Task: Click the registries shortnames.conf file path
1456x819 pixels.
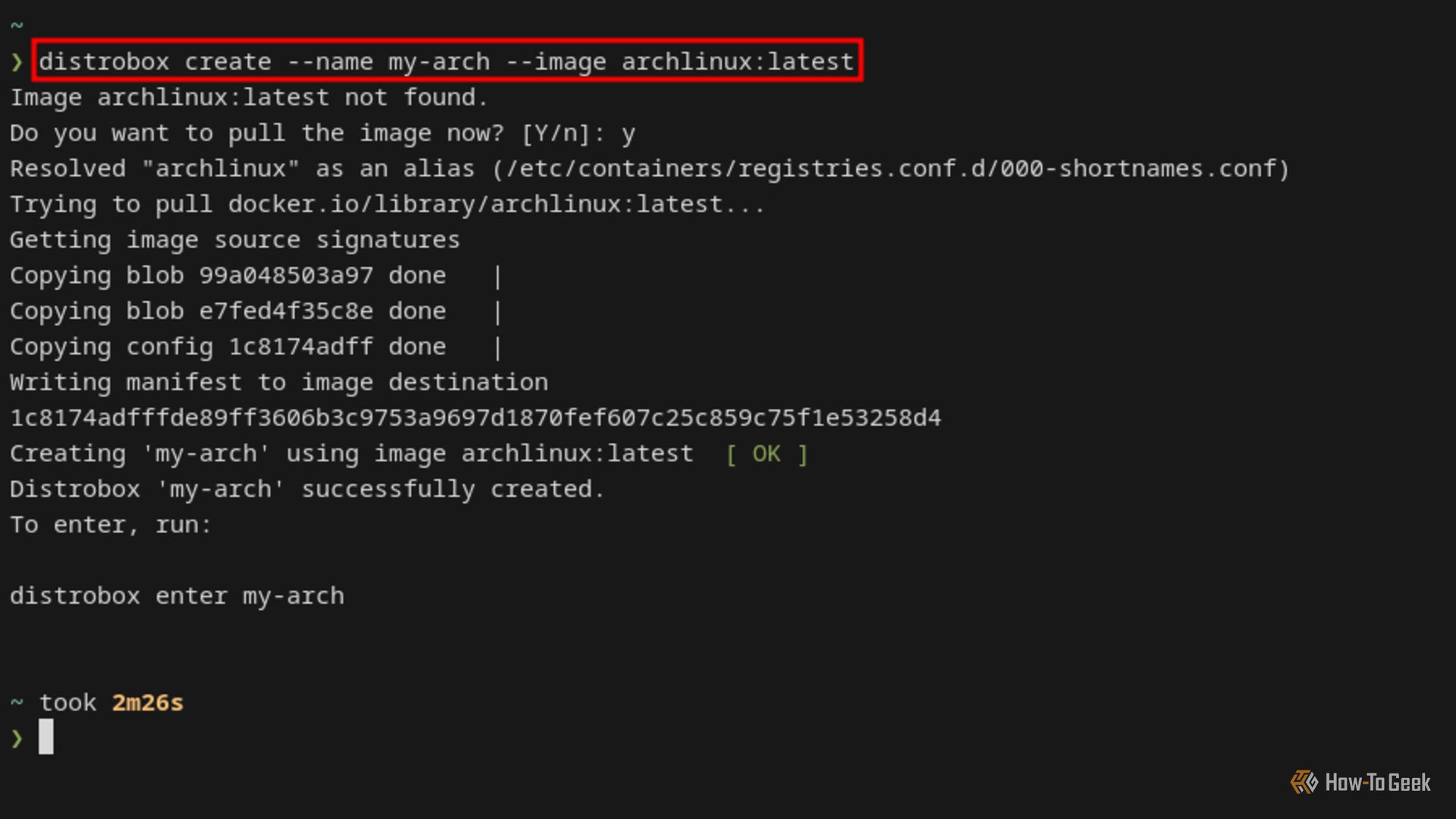Action: (892, 168)
